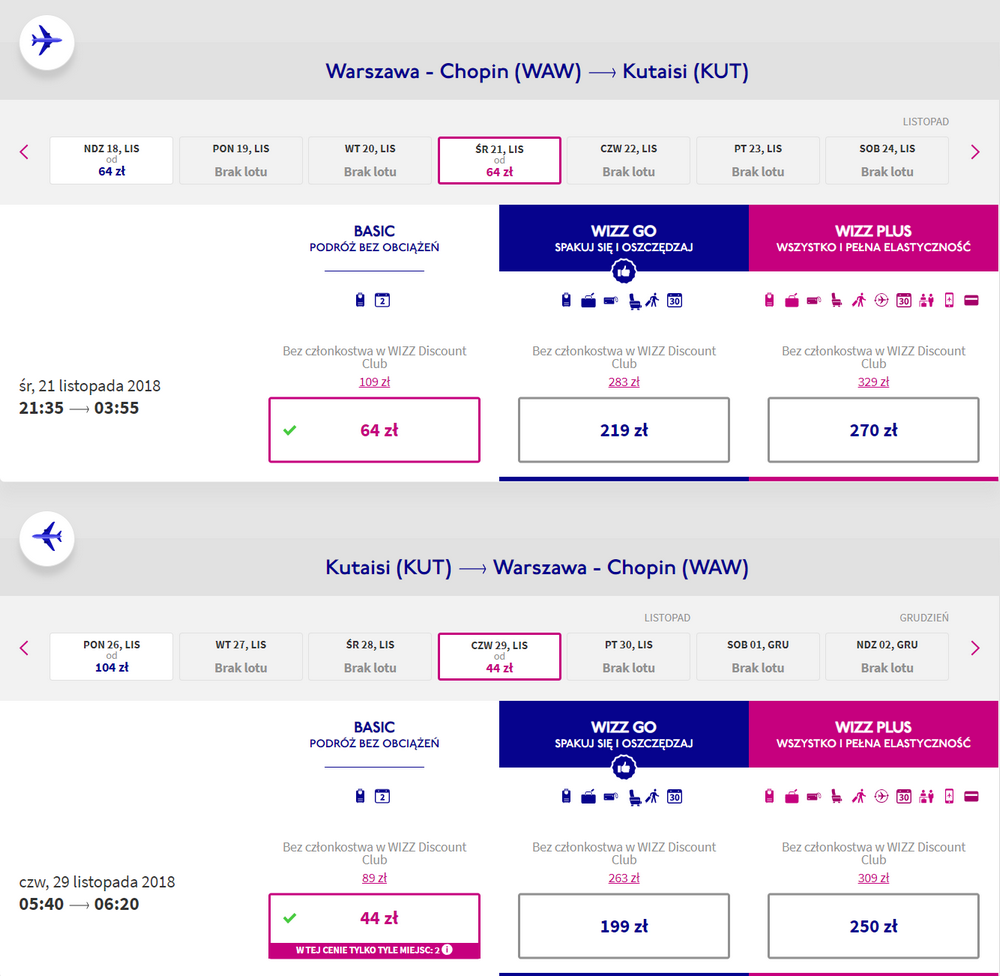
Task: Click the 109 zł non-member price link
Action: coord(374,382)
